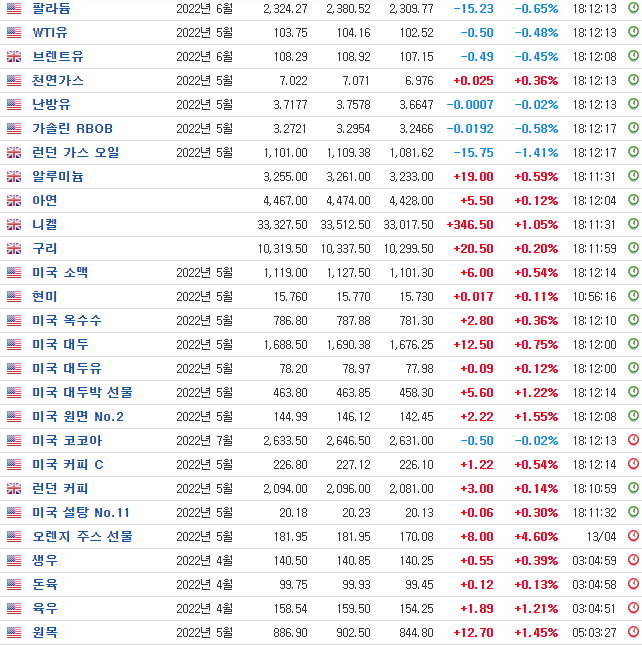Click the green clock icon in 구리 row
Viewport: 642px width, 645px height.
click(x=633, y=247)
